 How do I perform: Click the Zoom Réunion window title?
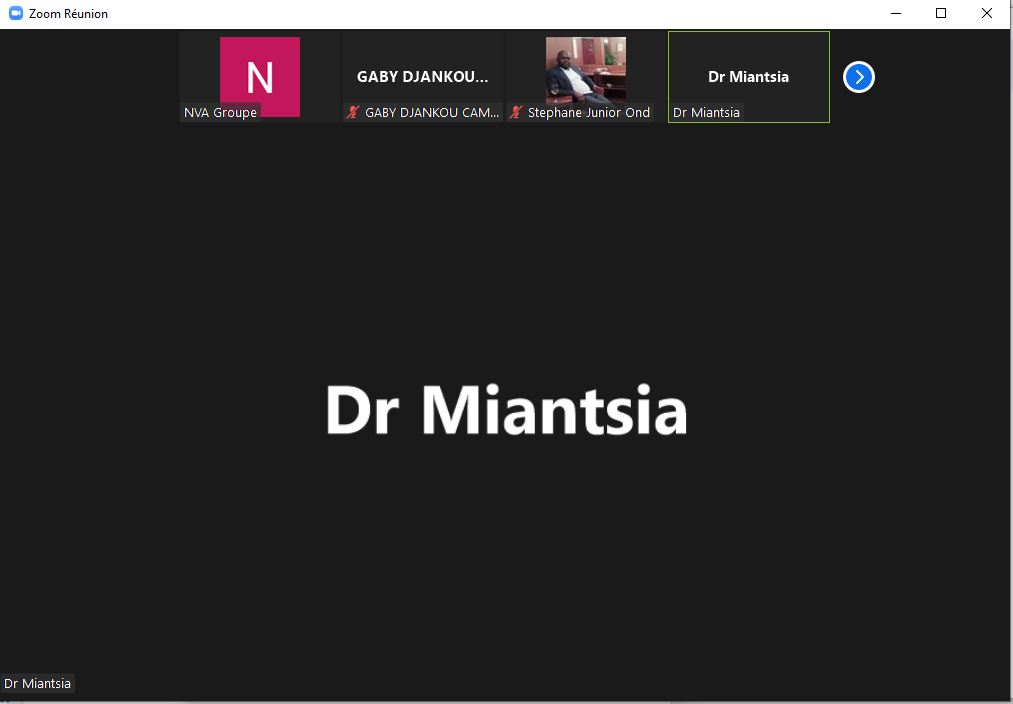(68, 14)
